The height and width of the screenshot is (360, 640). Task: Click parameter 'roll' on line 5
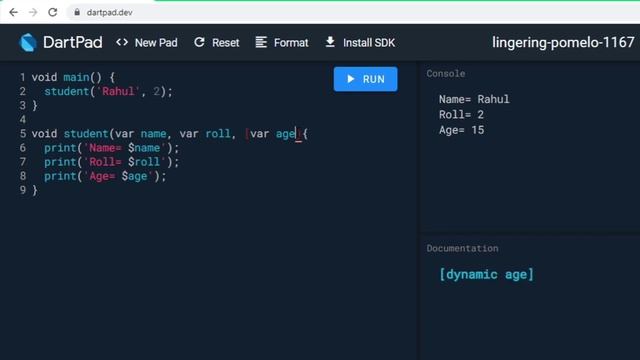(218, 133)
